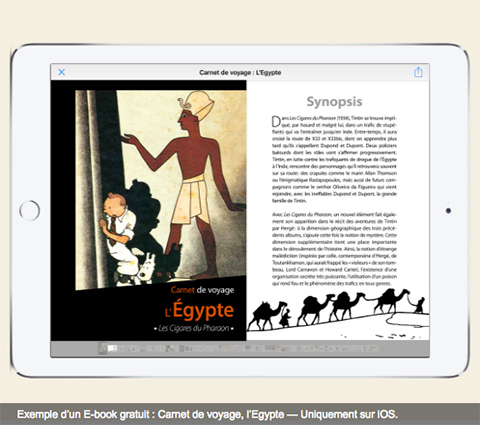The width and height of the screenshot is (480, 425).
Task: Select the second white page thumbnail
Action: pyautogui.click(x=112, y=348)
